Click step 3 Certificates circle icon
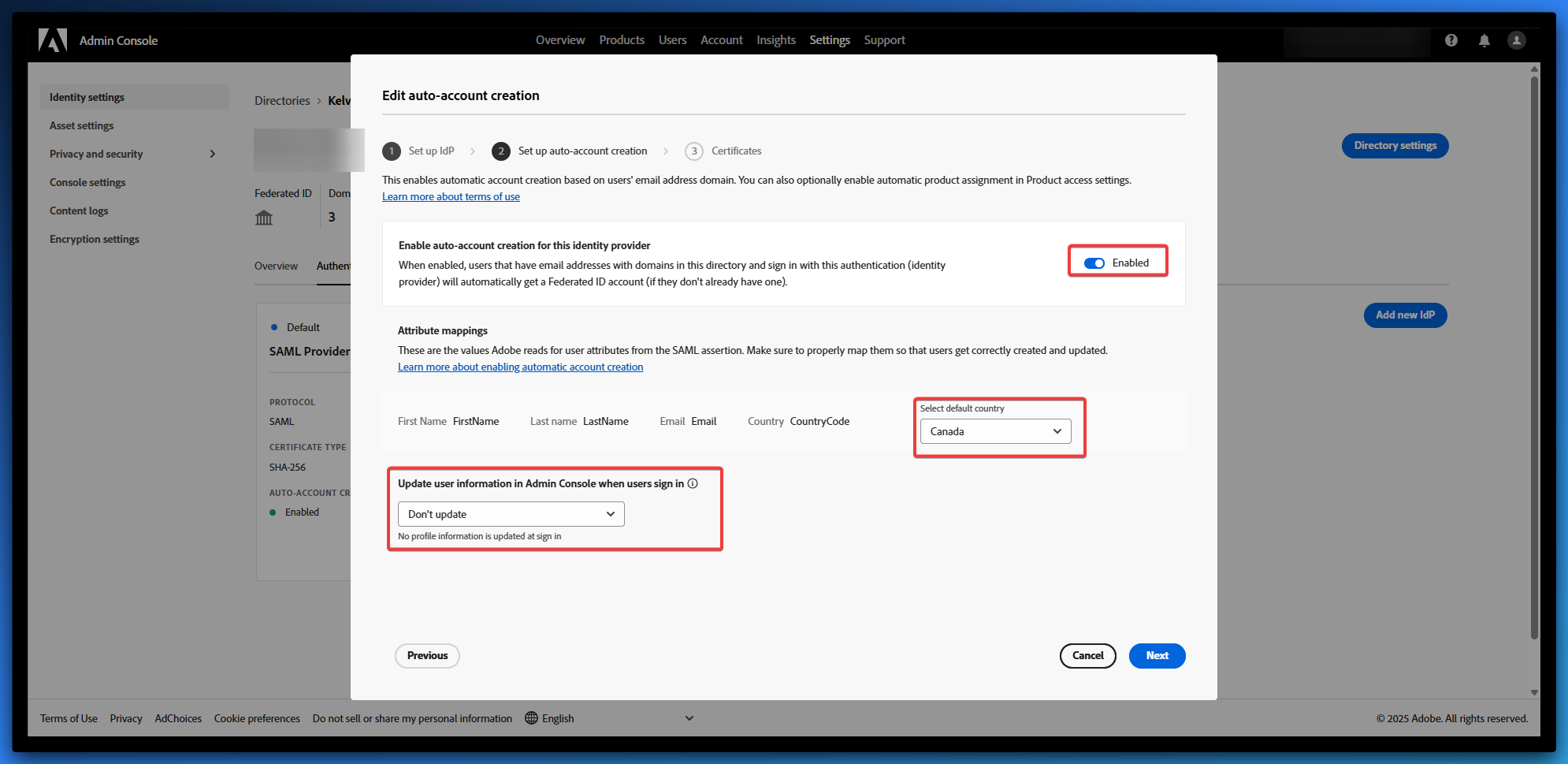1568x764 pixels. (693, 151)
